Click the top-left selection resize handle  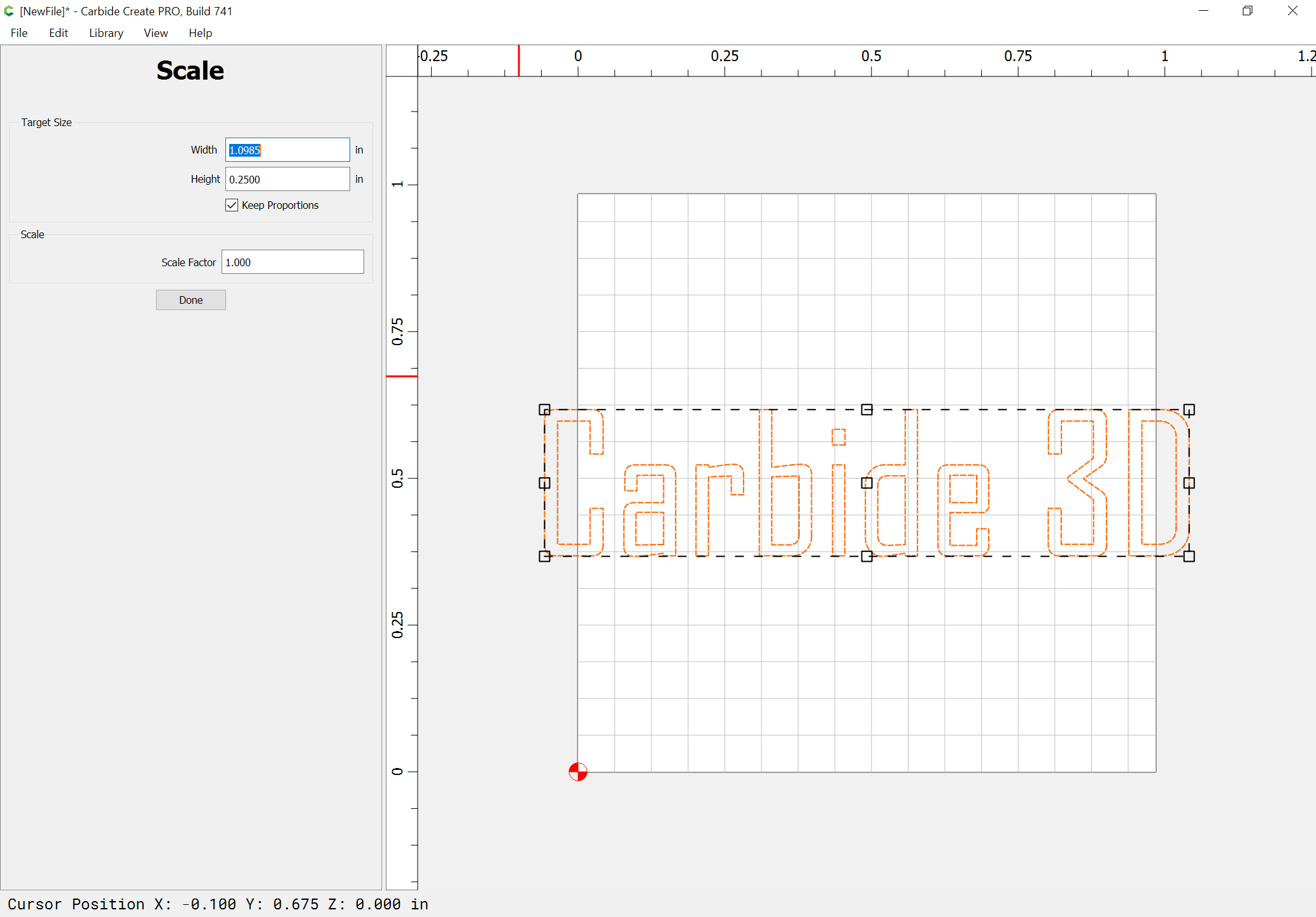coord(544,409)
